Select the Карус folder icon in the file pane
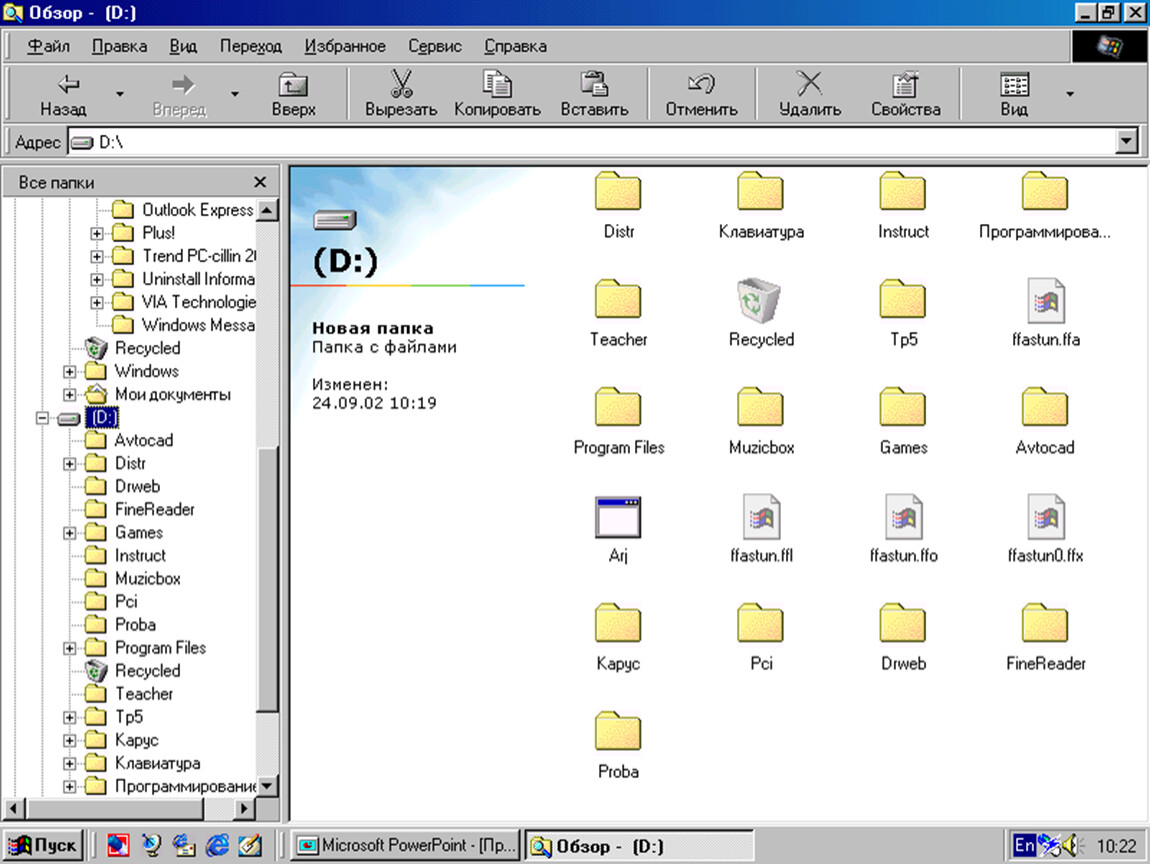 click(x=618, y=623)
